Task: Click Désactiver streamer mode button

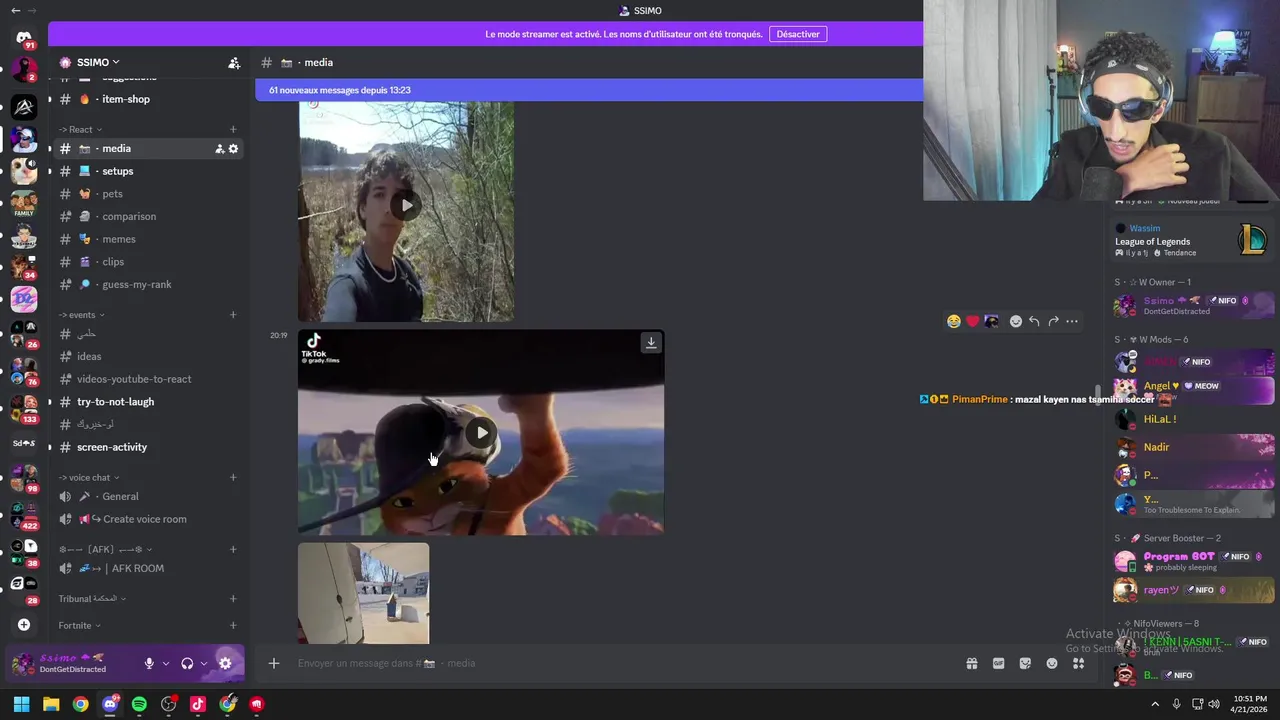Action: point(798,34)
